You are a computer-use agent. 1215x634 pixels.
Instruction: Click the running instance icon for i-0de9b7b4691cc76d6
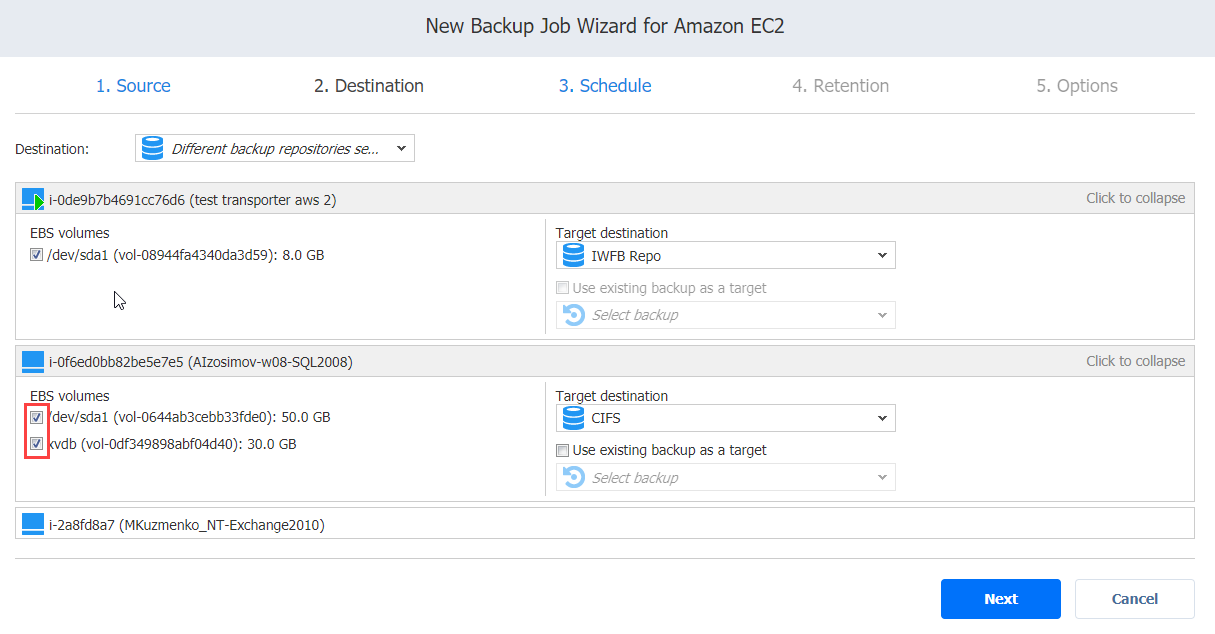[33, 199]
